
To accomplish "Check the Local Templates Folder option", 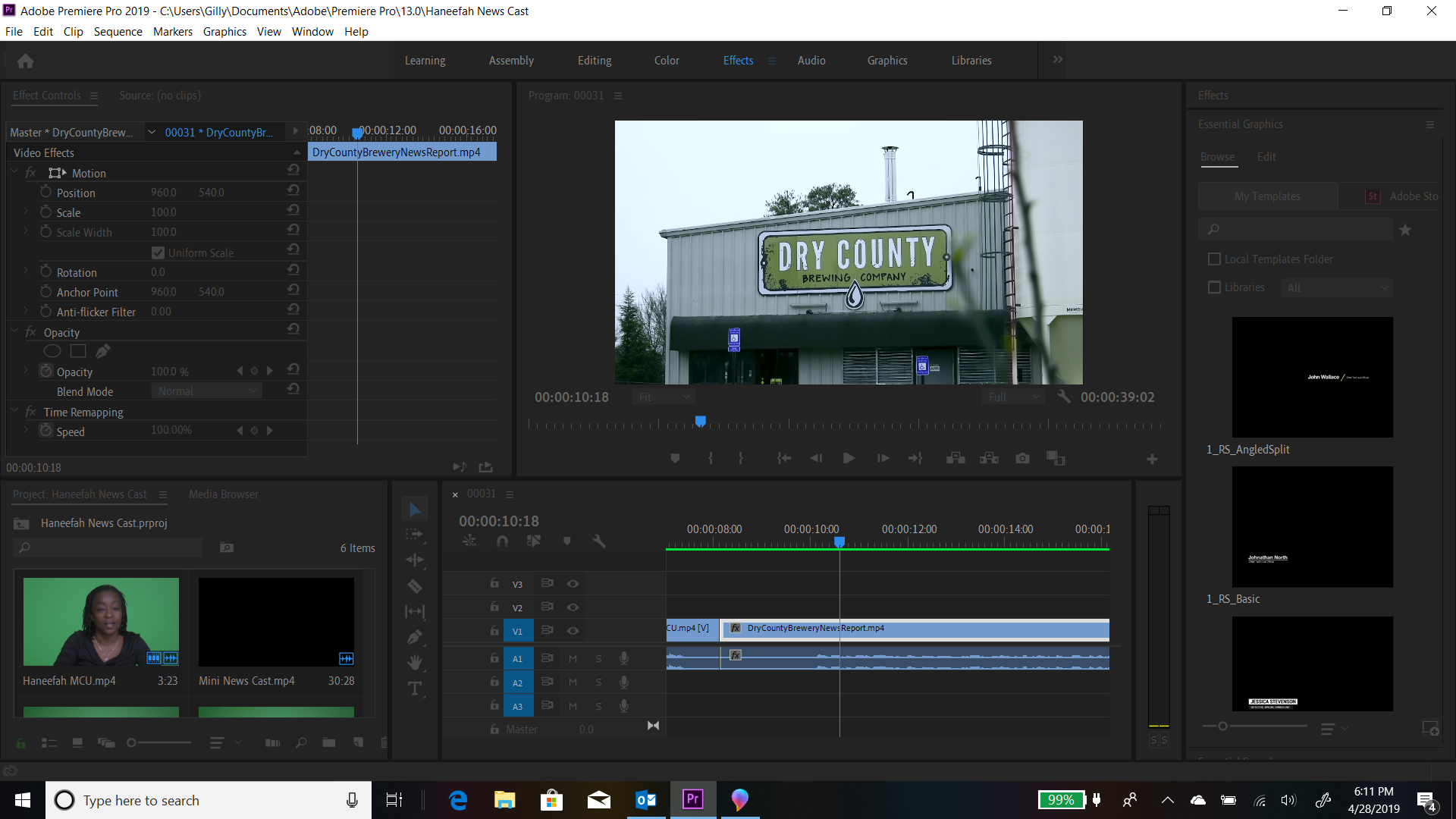I will pos(1215,259).
